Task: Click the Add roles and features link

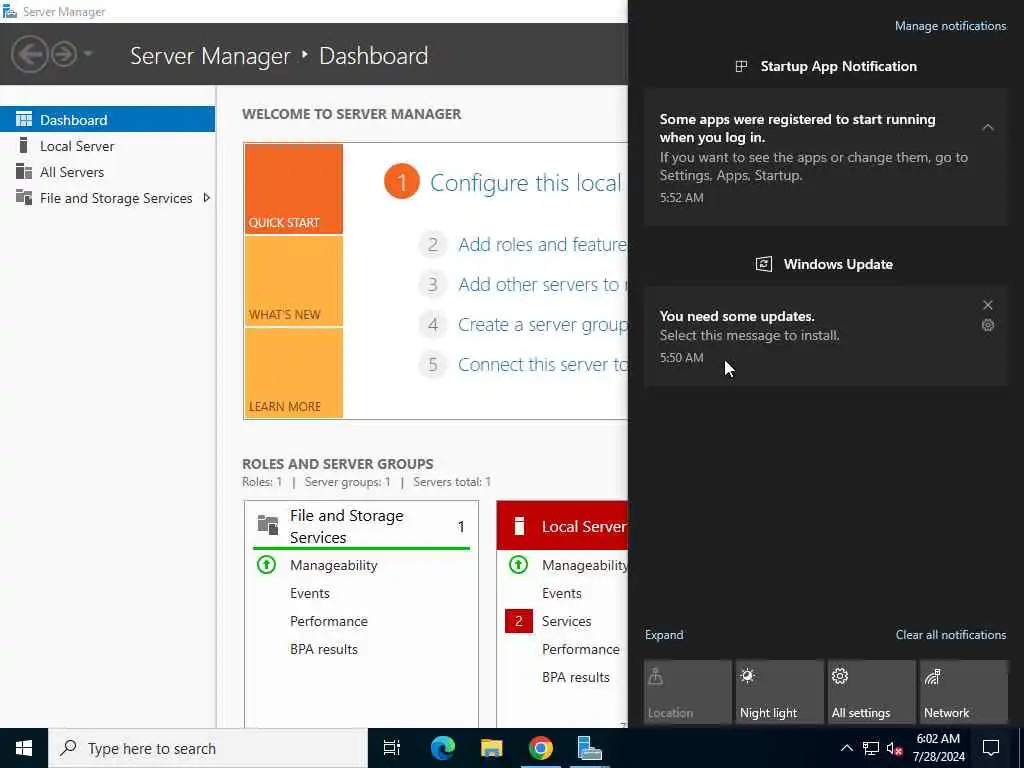Action: (x=542, y=244)
